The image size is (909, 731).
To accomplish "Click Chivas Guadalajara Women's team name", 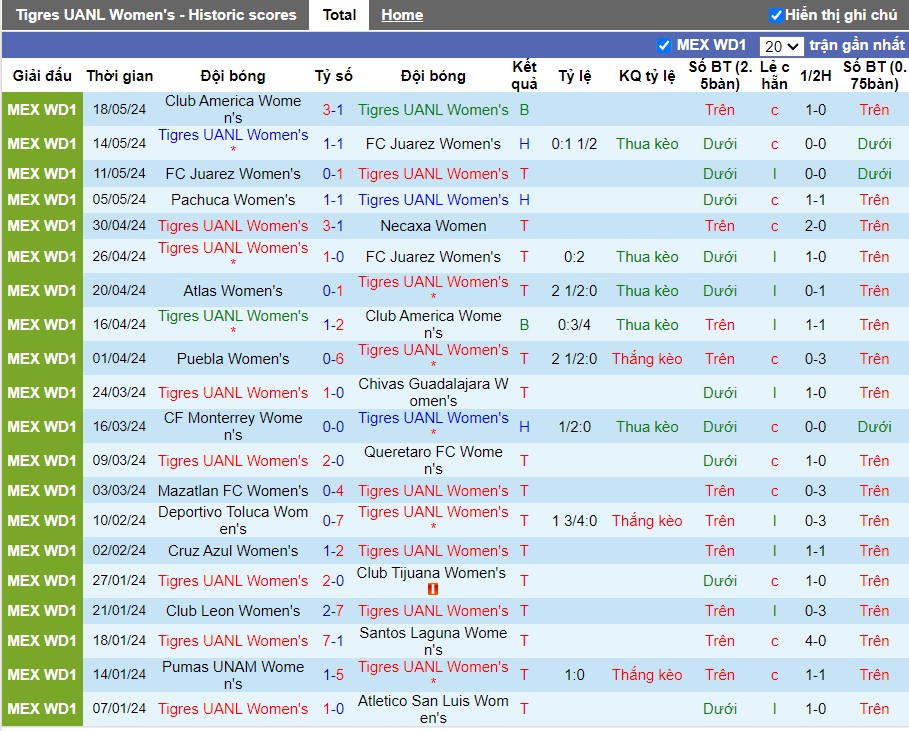I will pyautogui.click(x=433, y=392).
